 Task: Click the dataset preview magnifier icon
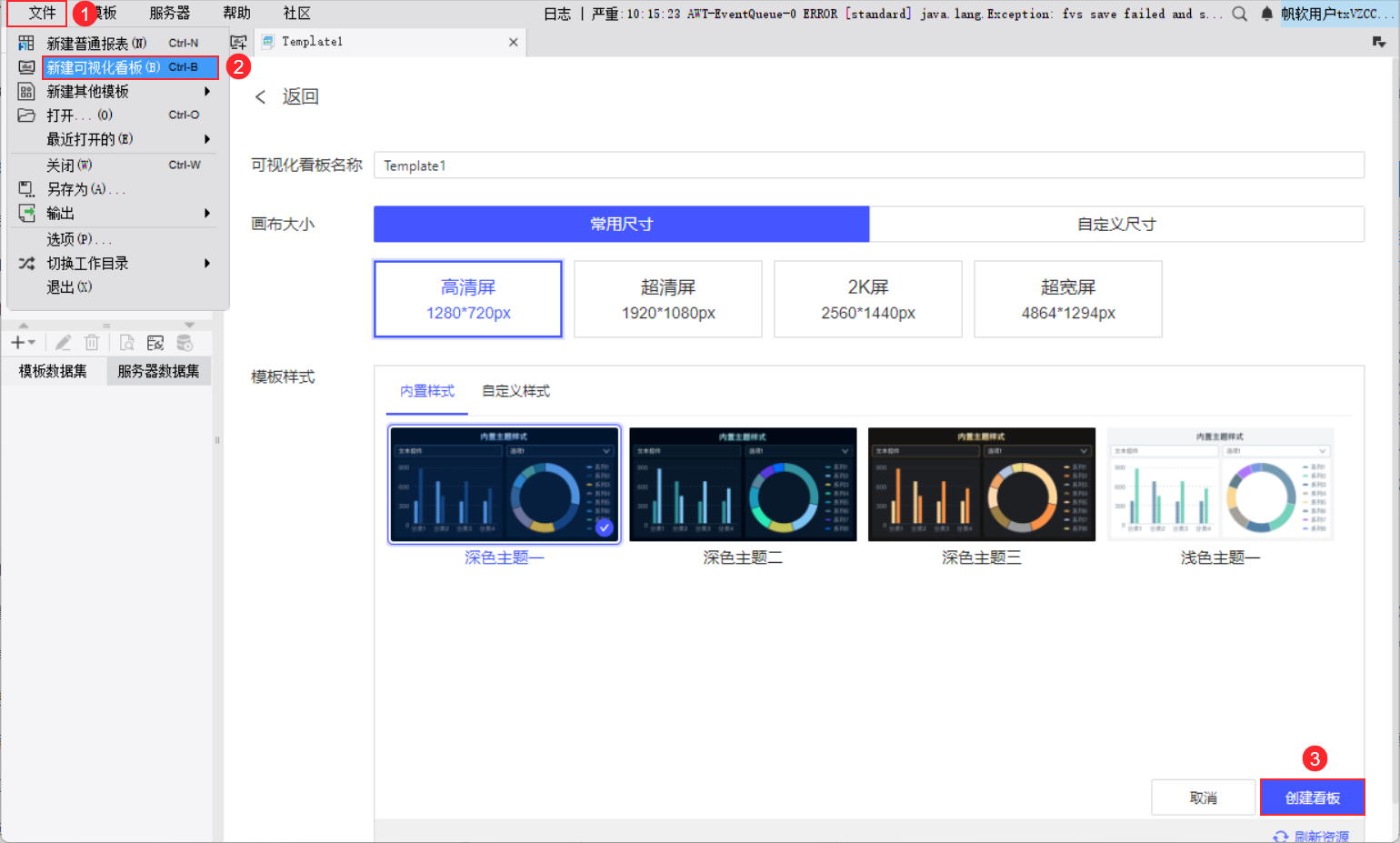click(x=127, y=342)
